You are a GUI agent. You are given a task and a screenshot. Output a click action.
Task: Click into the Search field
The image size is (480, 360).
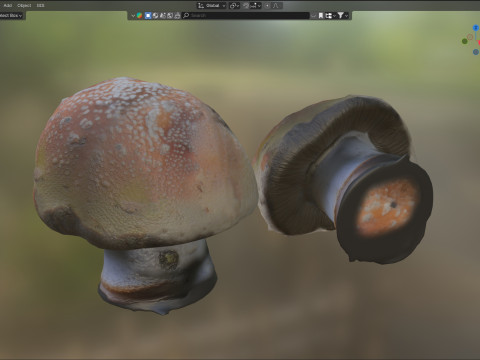click(x=246, y=16)
